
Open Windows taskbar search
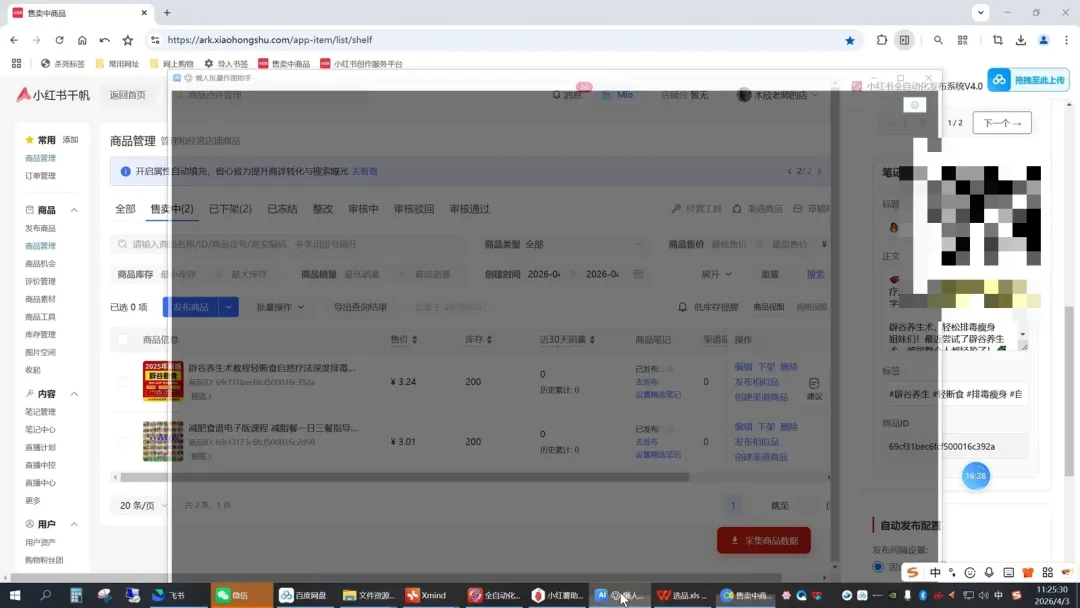[x=45, y=595]
